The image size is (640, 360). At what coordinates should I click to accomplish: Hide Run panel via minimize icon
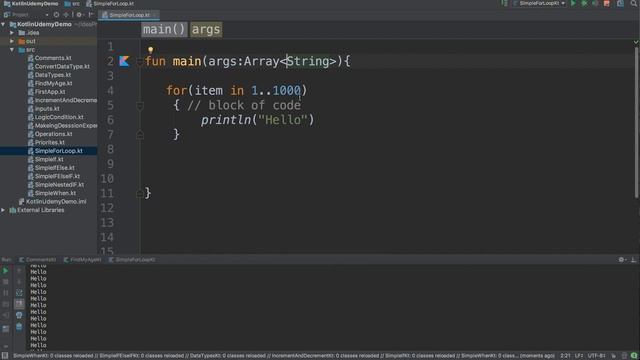point(633,260)
